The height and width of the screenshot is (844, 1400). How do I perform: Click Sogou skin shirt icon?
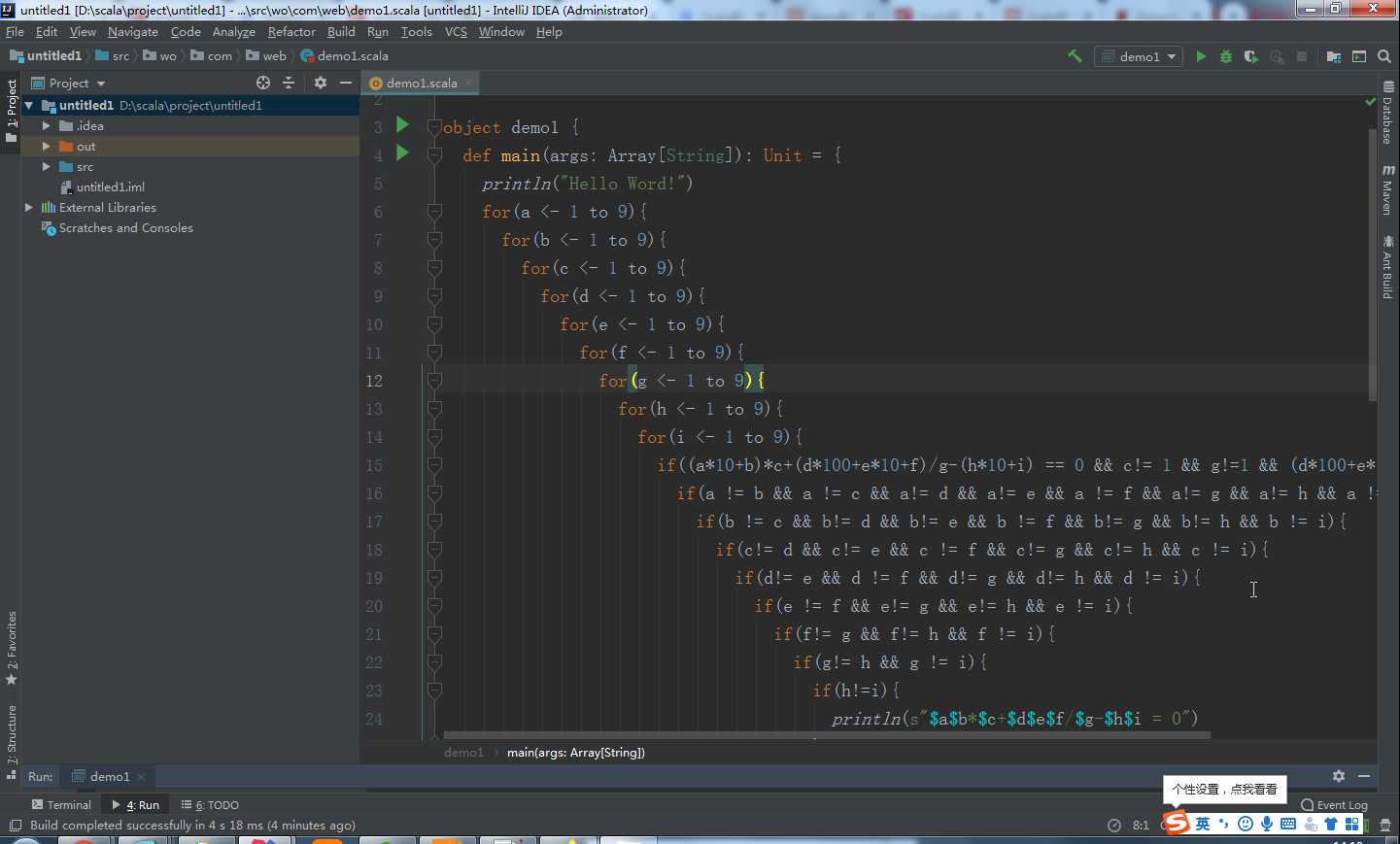click(x=1331, y=824)
